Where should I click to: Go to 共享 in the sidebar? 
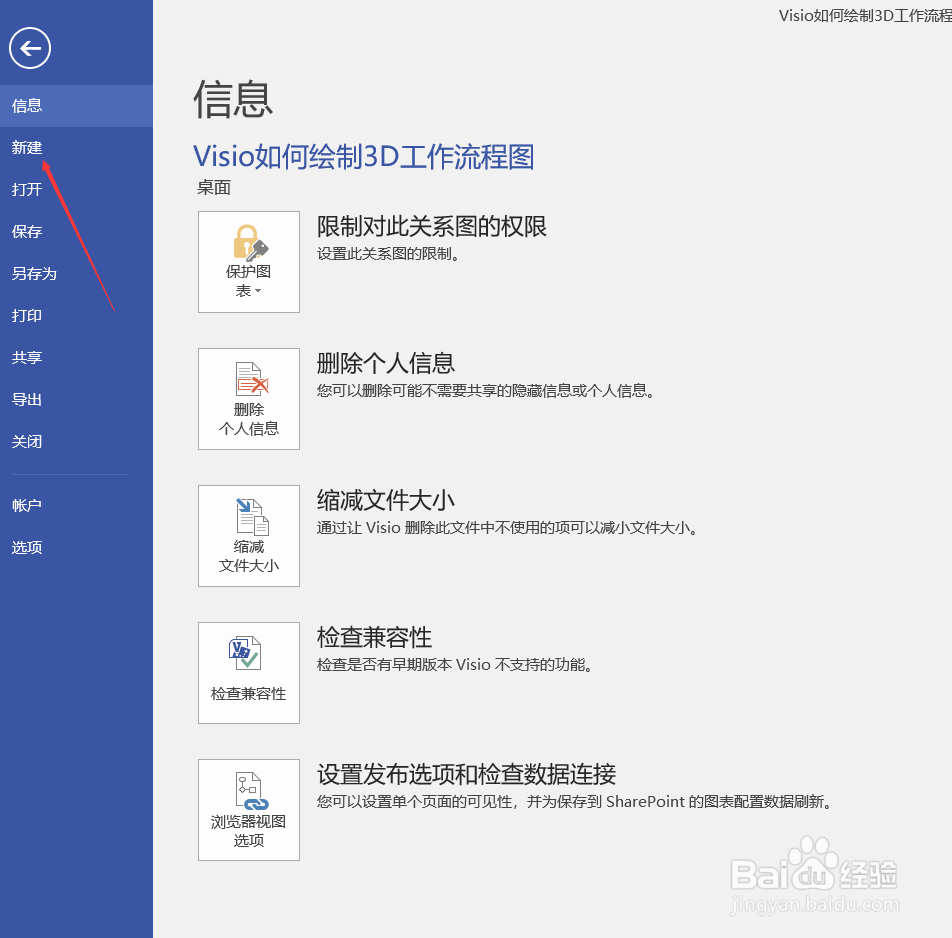[76, 358]
